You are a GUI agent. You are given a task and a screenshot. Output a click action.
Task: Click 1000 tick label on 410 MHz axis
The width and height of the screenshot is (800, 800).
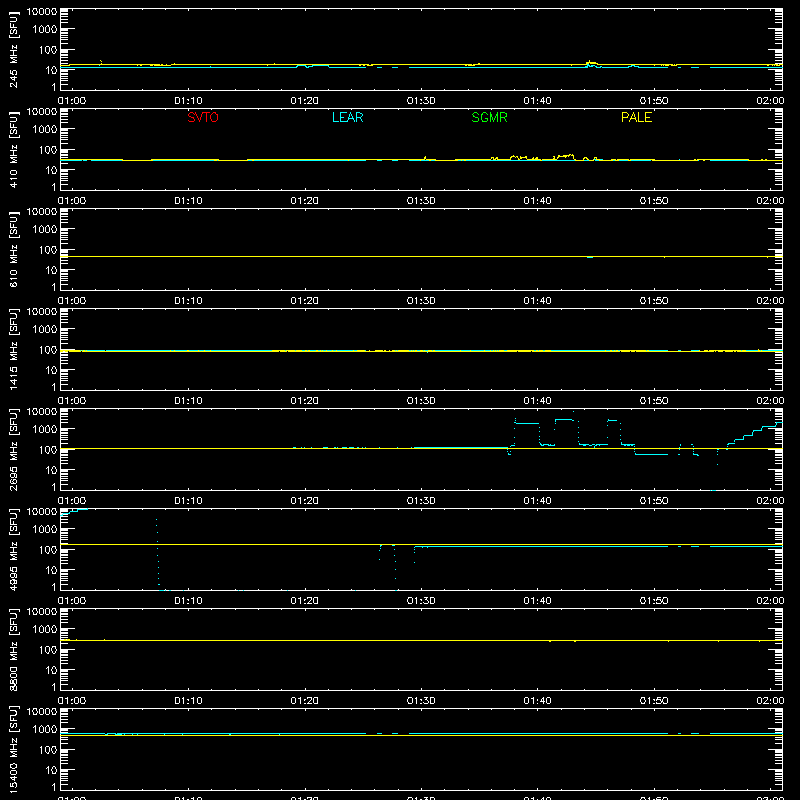click(x=45, y=129)
